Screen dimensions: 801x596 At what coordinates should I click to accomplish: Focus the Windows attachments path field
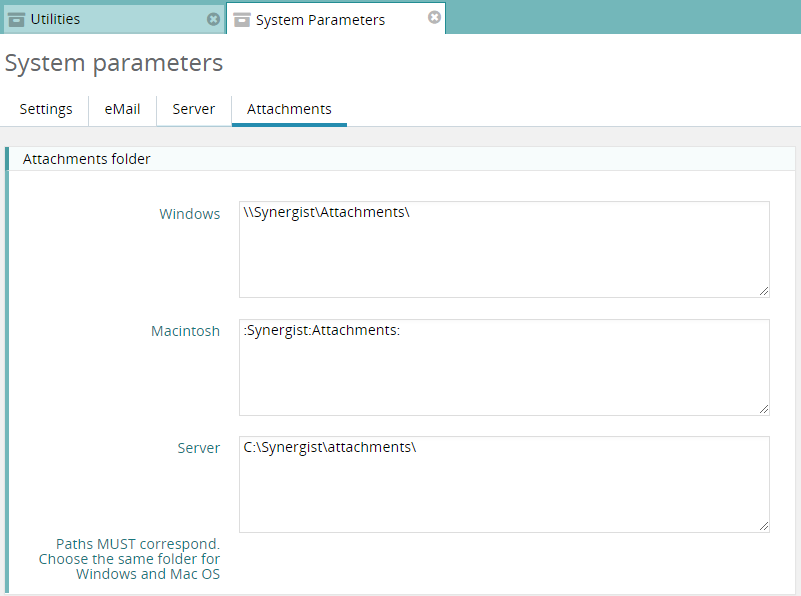tap(504, 249)
